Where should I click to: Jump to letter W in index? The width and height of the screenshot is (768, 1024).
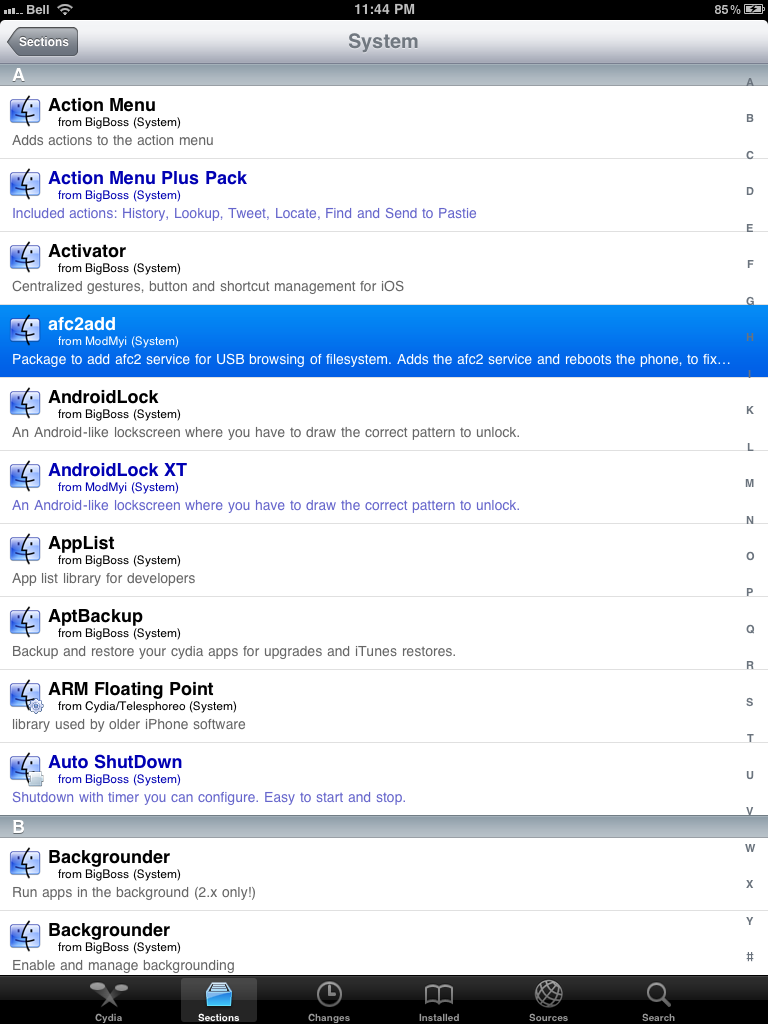[x=750, y=848]
